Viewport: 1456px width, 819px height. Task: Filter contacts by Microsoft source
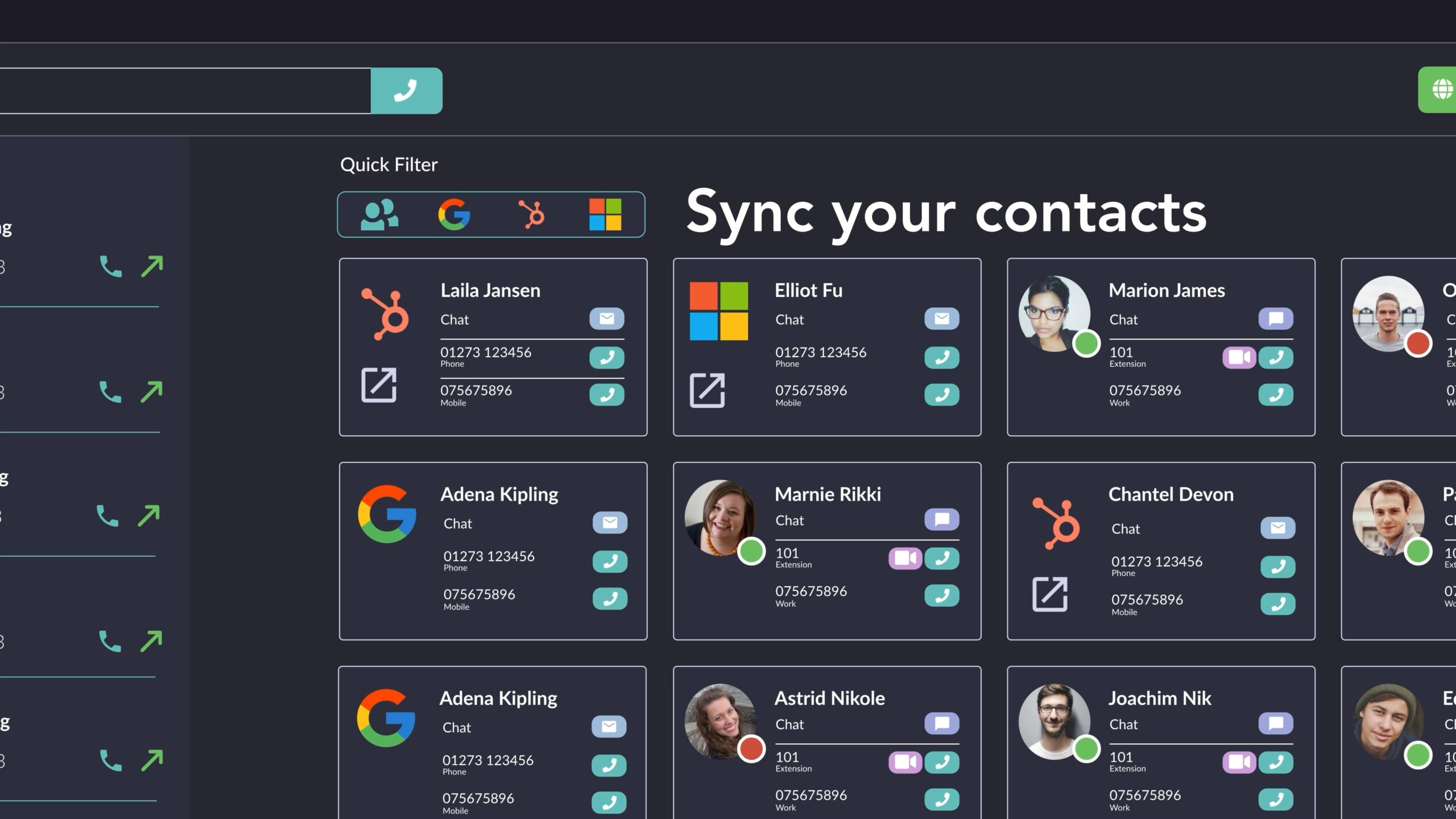606,214
